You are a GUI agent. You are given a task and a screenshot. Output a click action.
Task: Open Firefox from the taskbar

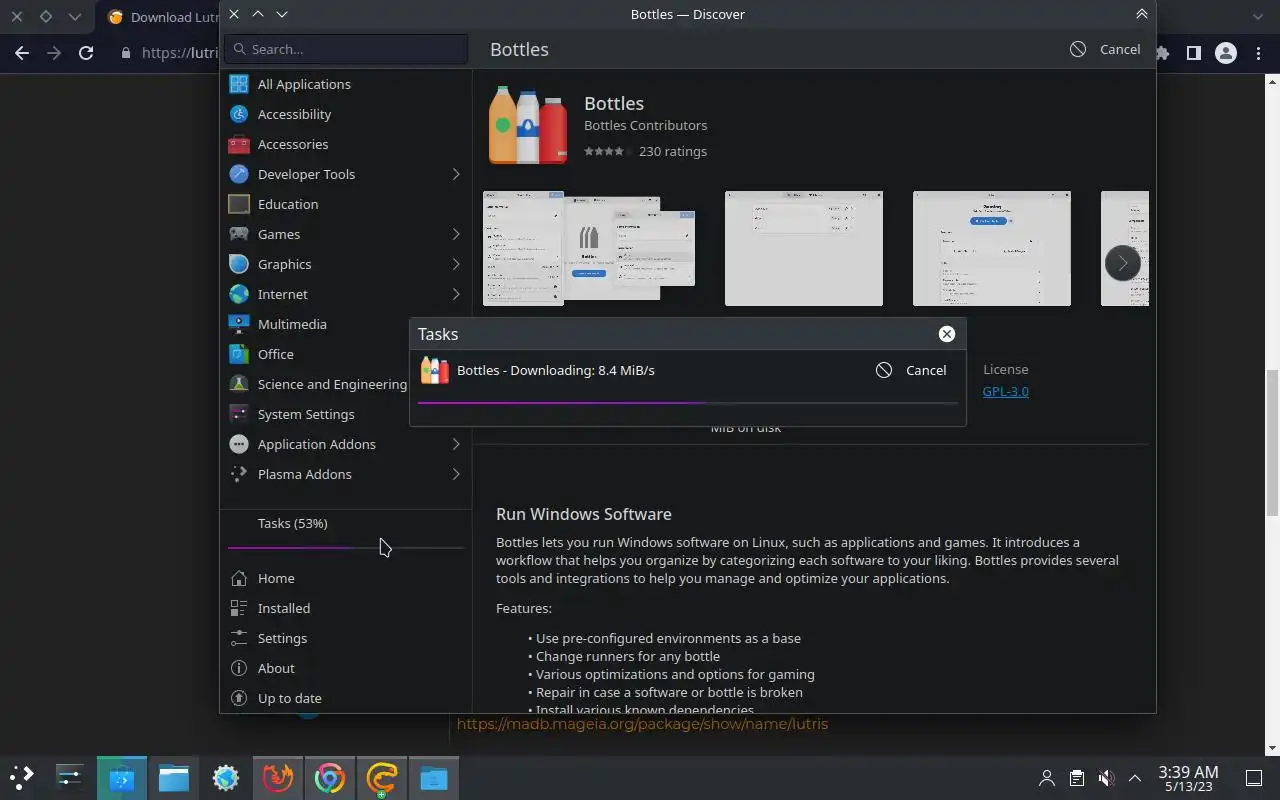pyautogui.click(x=278, y=777)
